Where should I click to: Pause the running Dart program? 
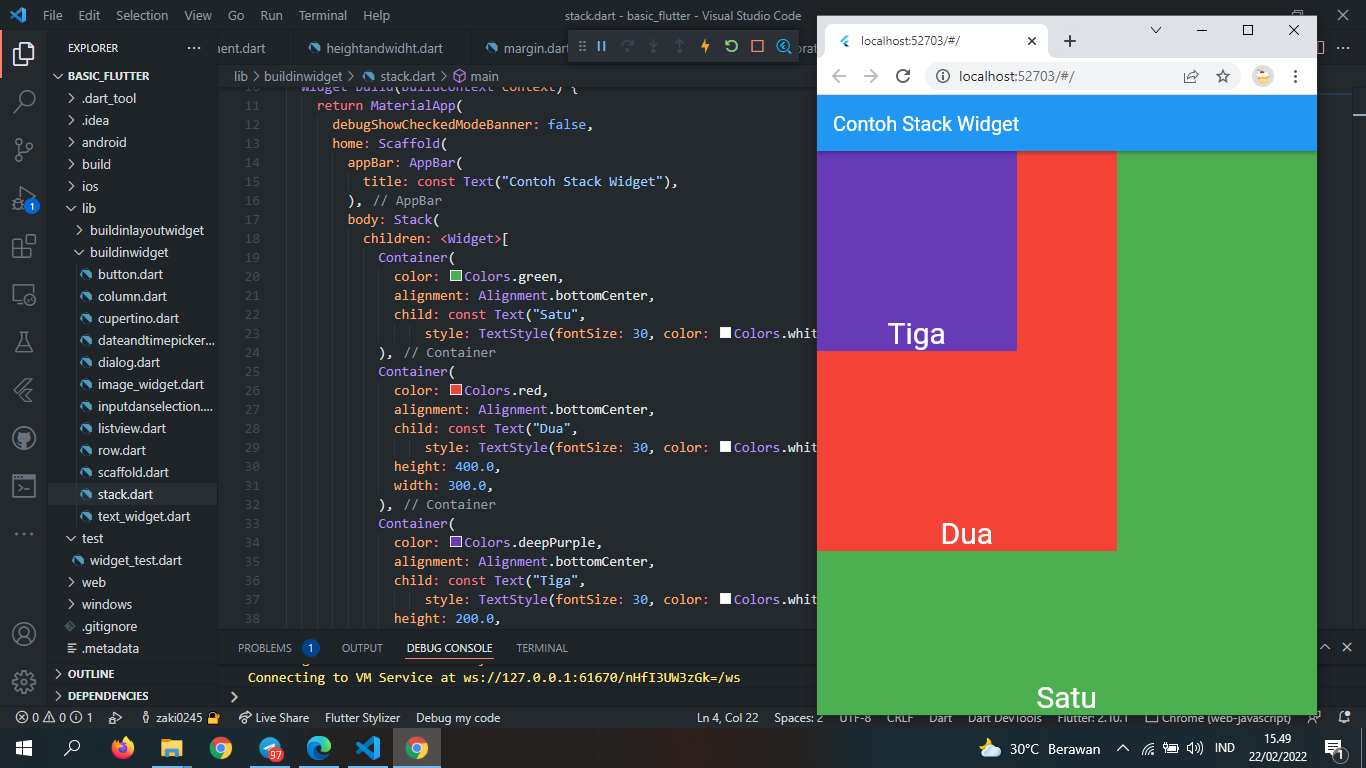602,46
